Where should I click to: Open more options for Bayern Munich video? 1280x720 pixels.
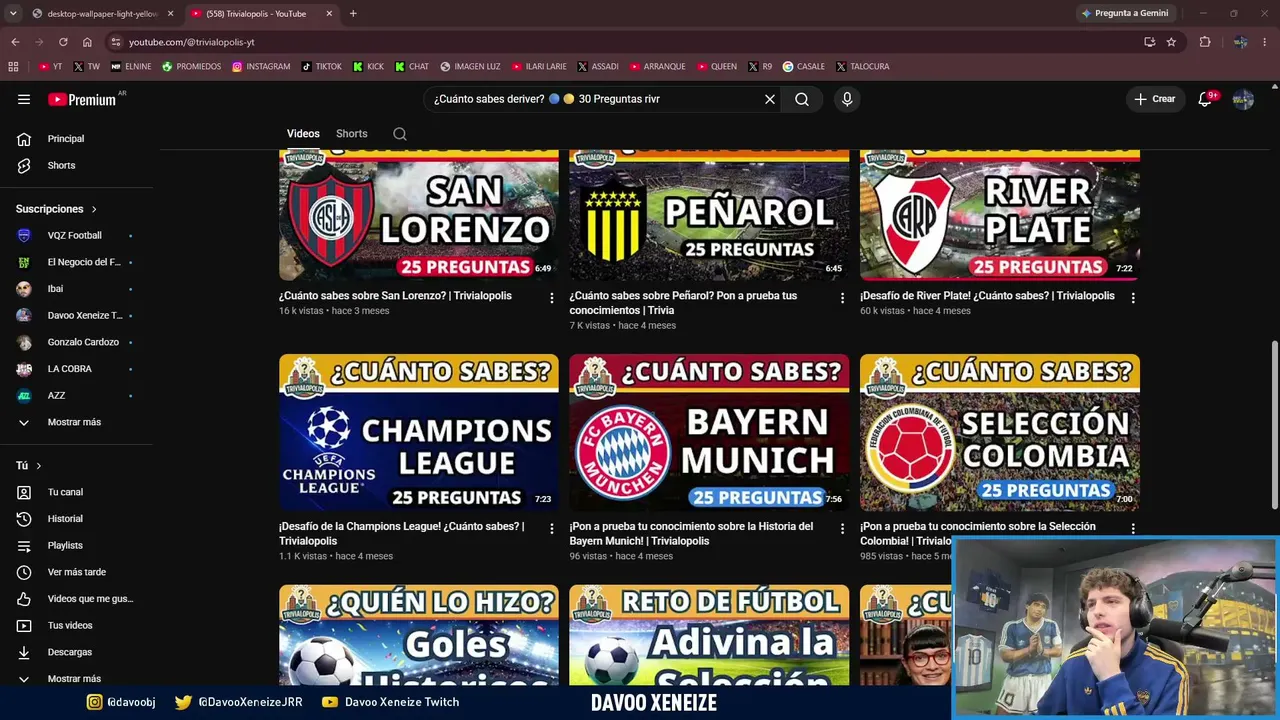coord(842,528)
